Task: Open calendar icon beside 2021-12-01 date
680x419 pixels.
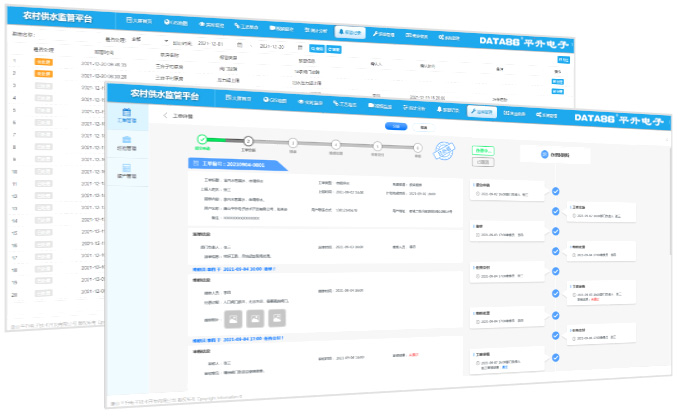Action: coord(239,45)
